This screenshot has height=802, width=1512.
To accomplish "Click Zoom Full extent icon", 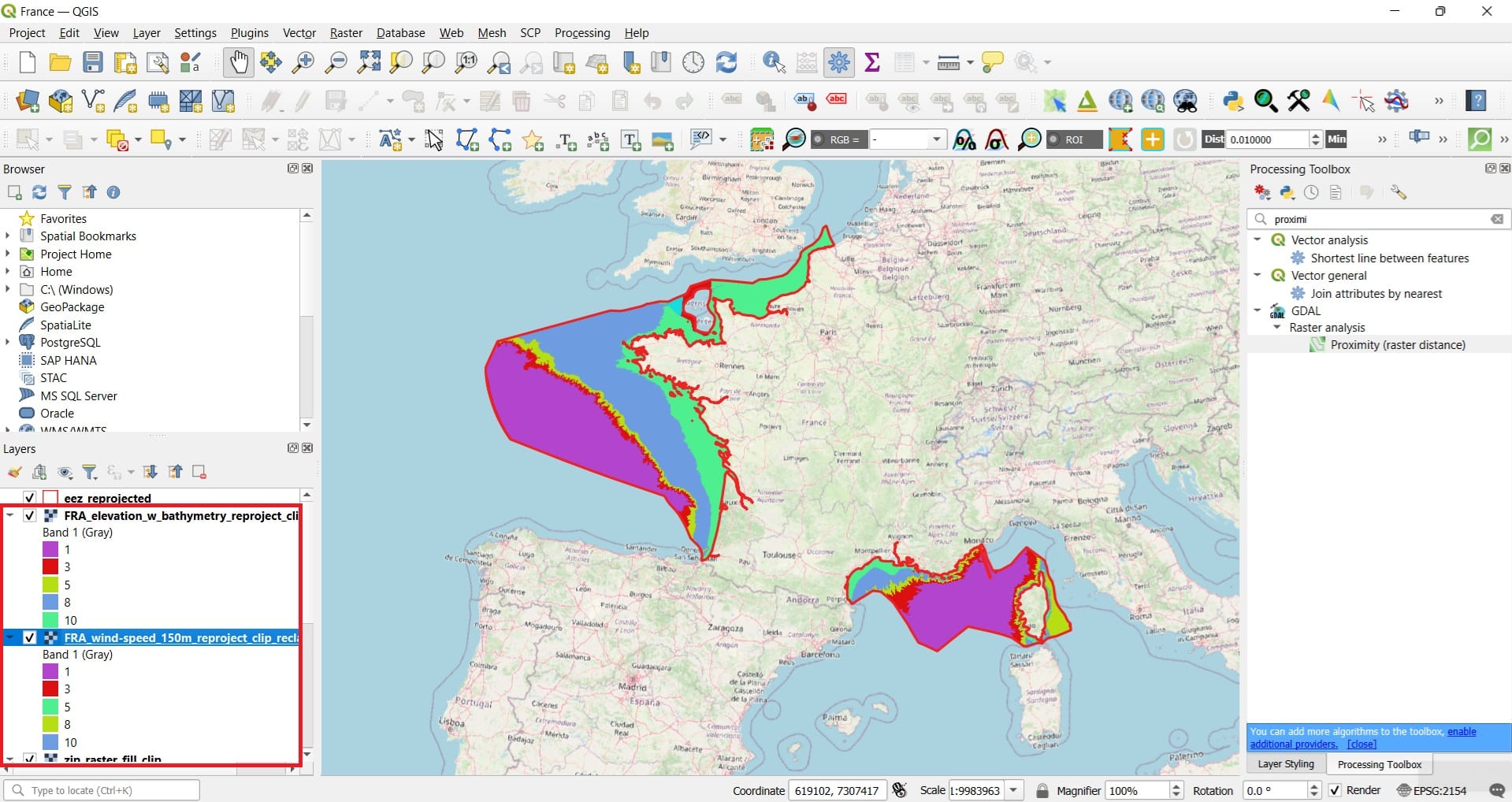I will [369, 62].
